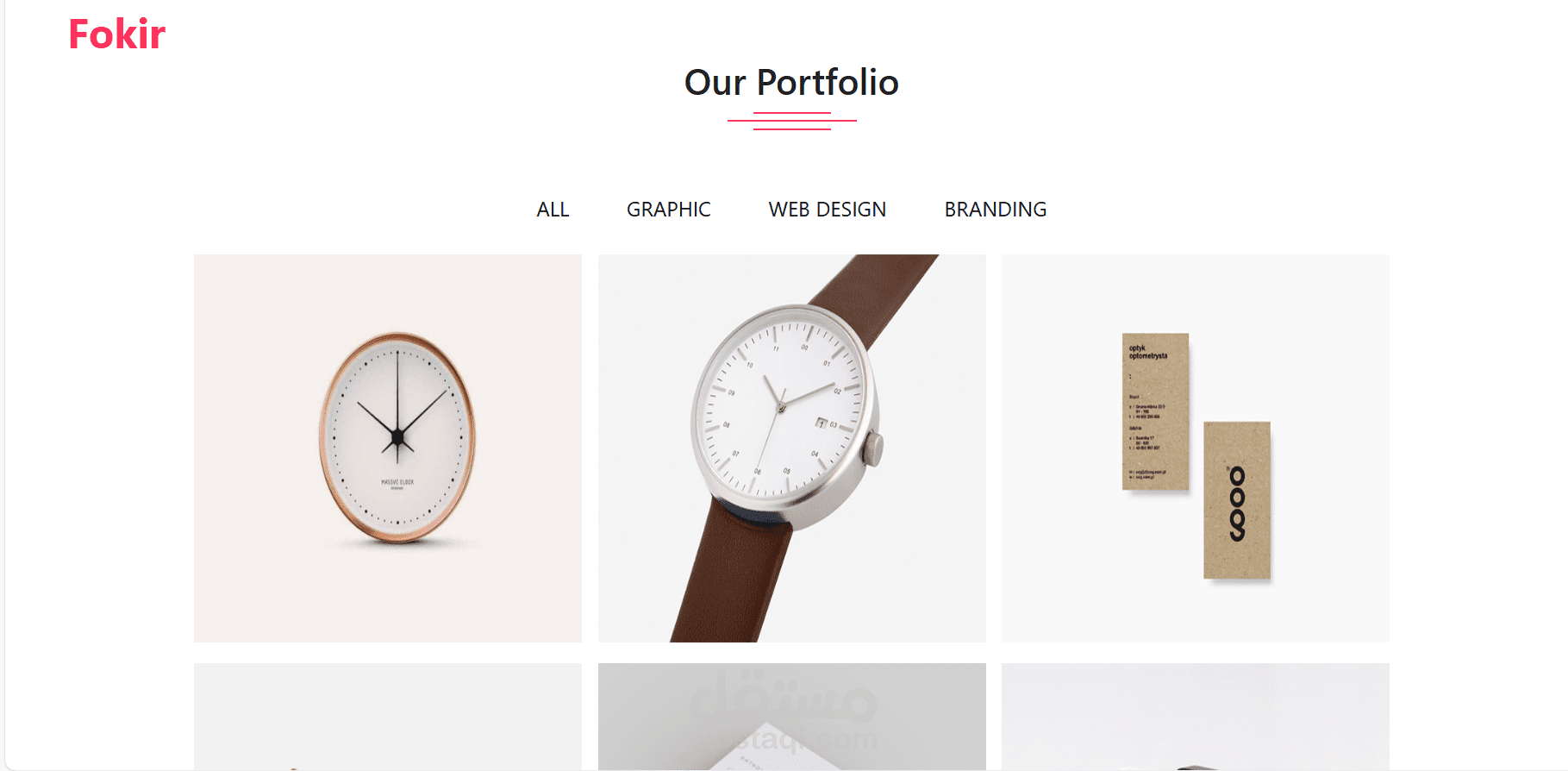Click the kraft card with the looped chain logo
Viewport: 1568px width, 771px height.
pyautogui.click(x=1237, y=500)
